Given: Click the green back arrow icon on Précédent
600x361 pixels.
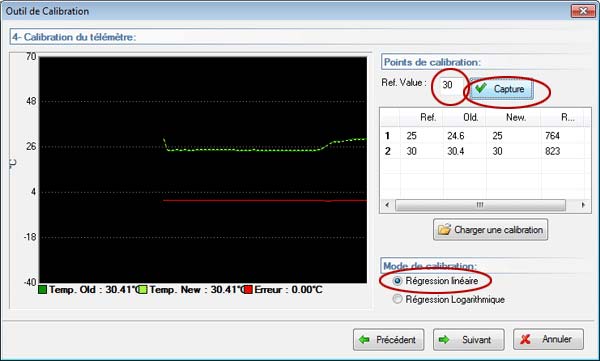Looking at the screenshot, I should 364,340.
